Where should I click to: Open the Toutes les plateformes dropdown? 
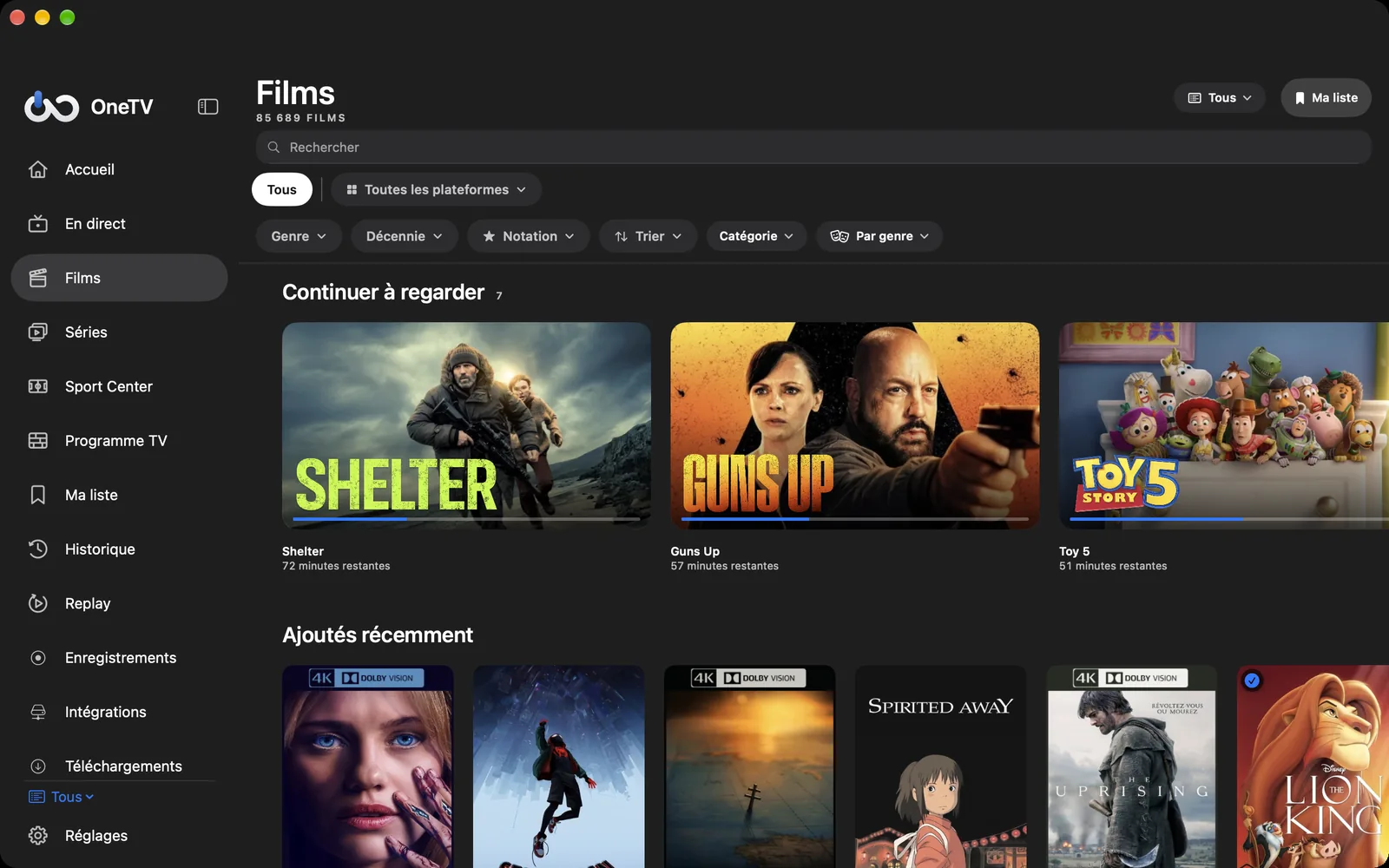coord(436,189)
